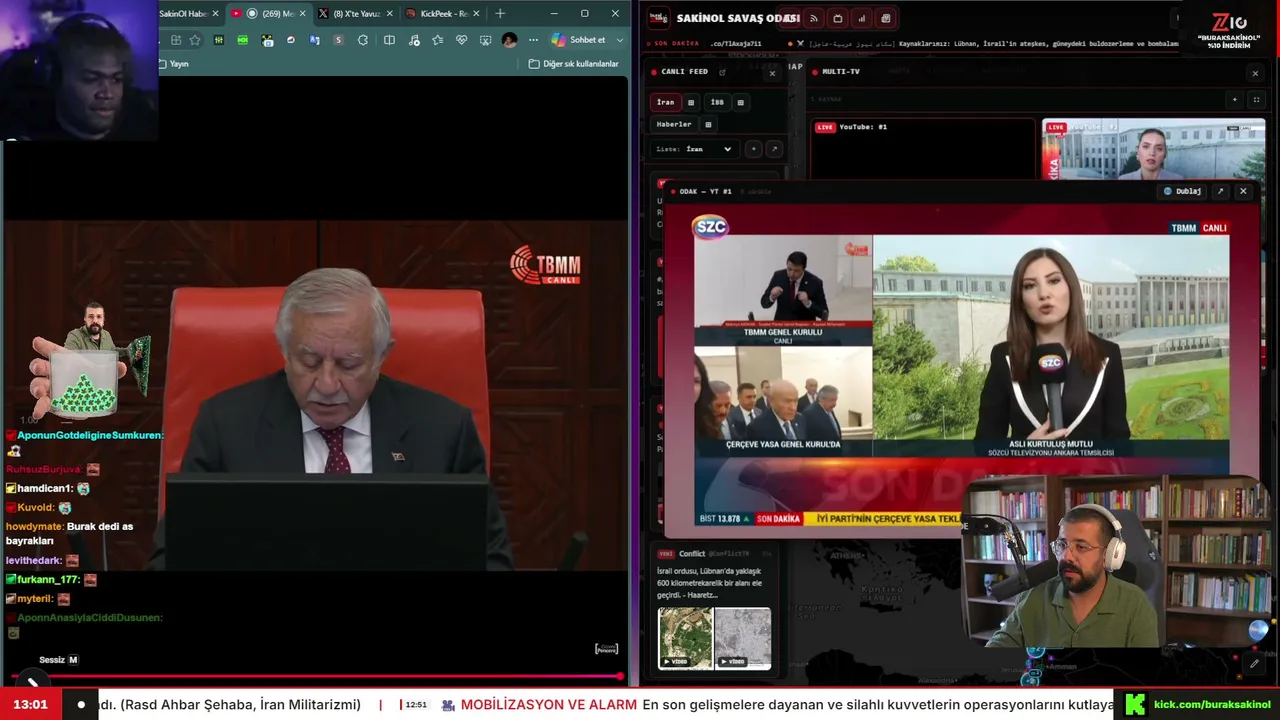Click the Dublaj button in Odak player
1280x720 pixels.
coord(1182,191)
